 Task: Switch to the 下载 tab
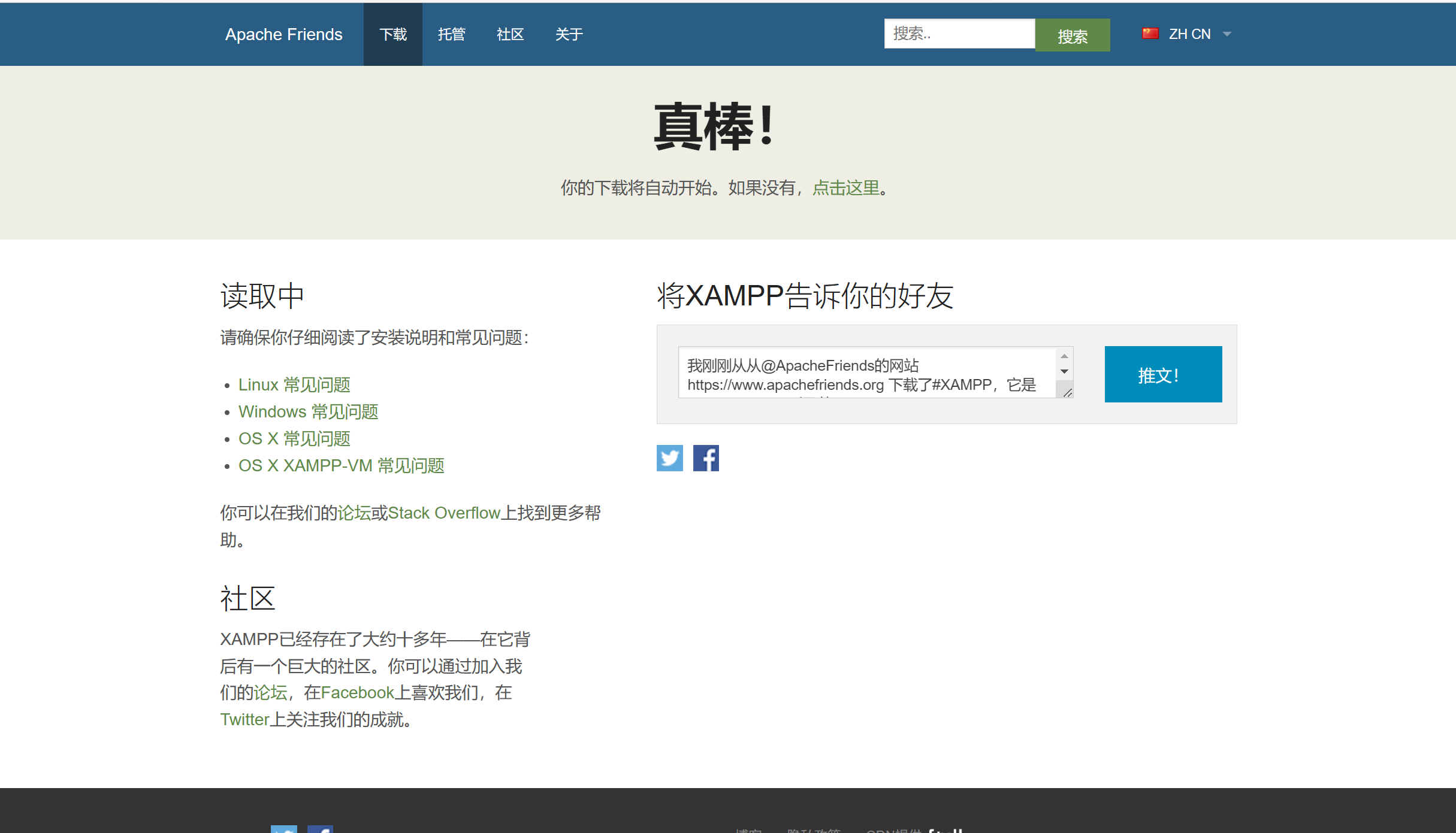(393, 34)
